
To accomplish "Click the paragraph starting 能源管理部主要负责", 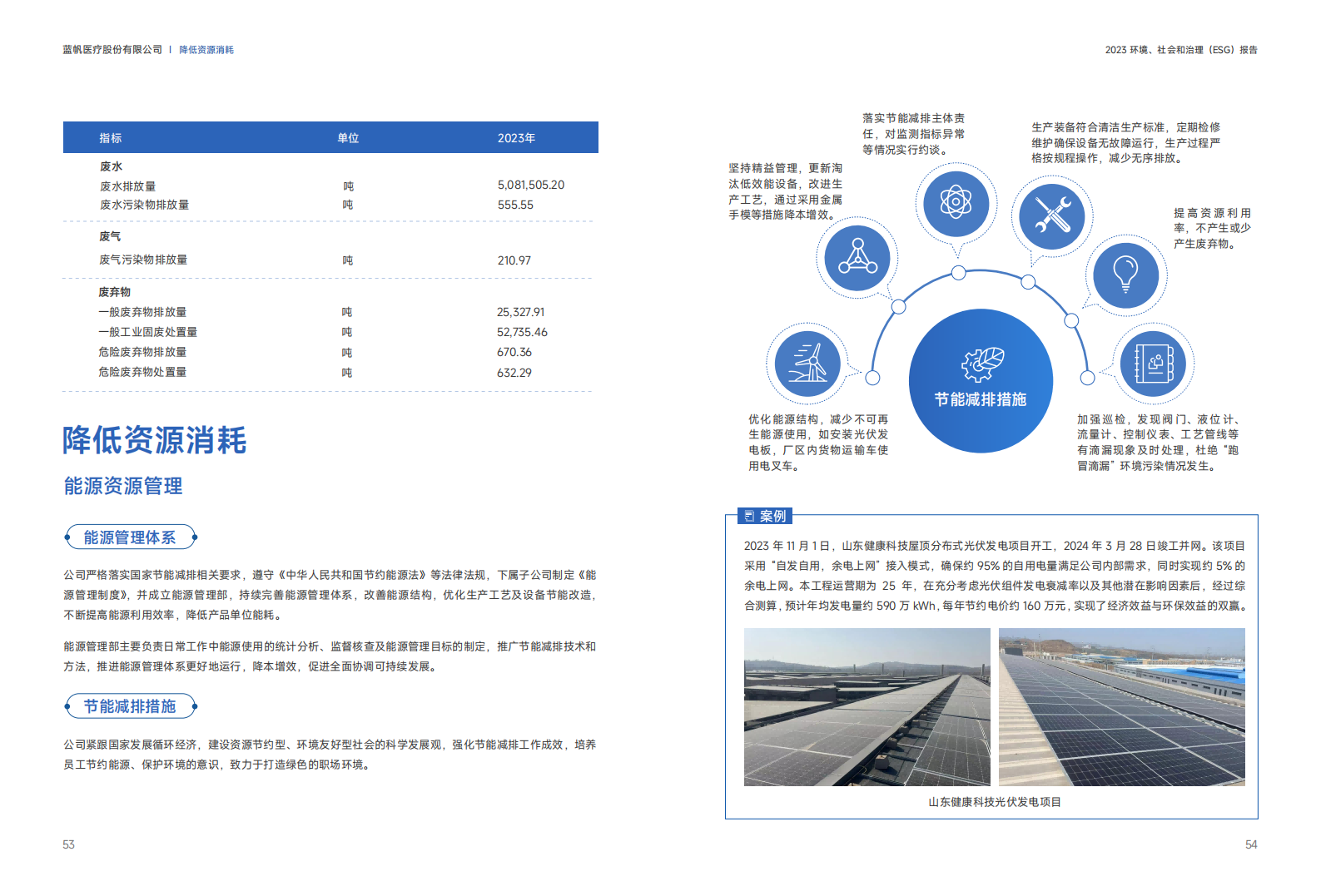I will pyautogui.click(x=330, y=656).
